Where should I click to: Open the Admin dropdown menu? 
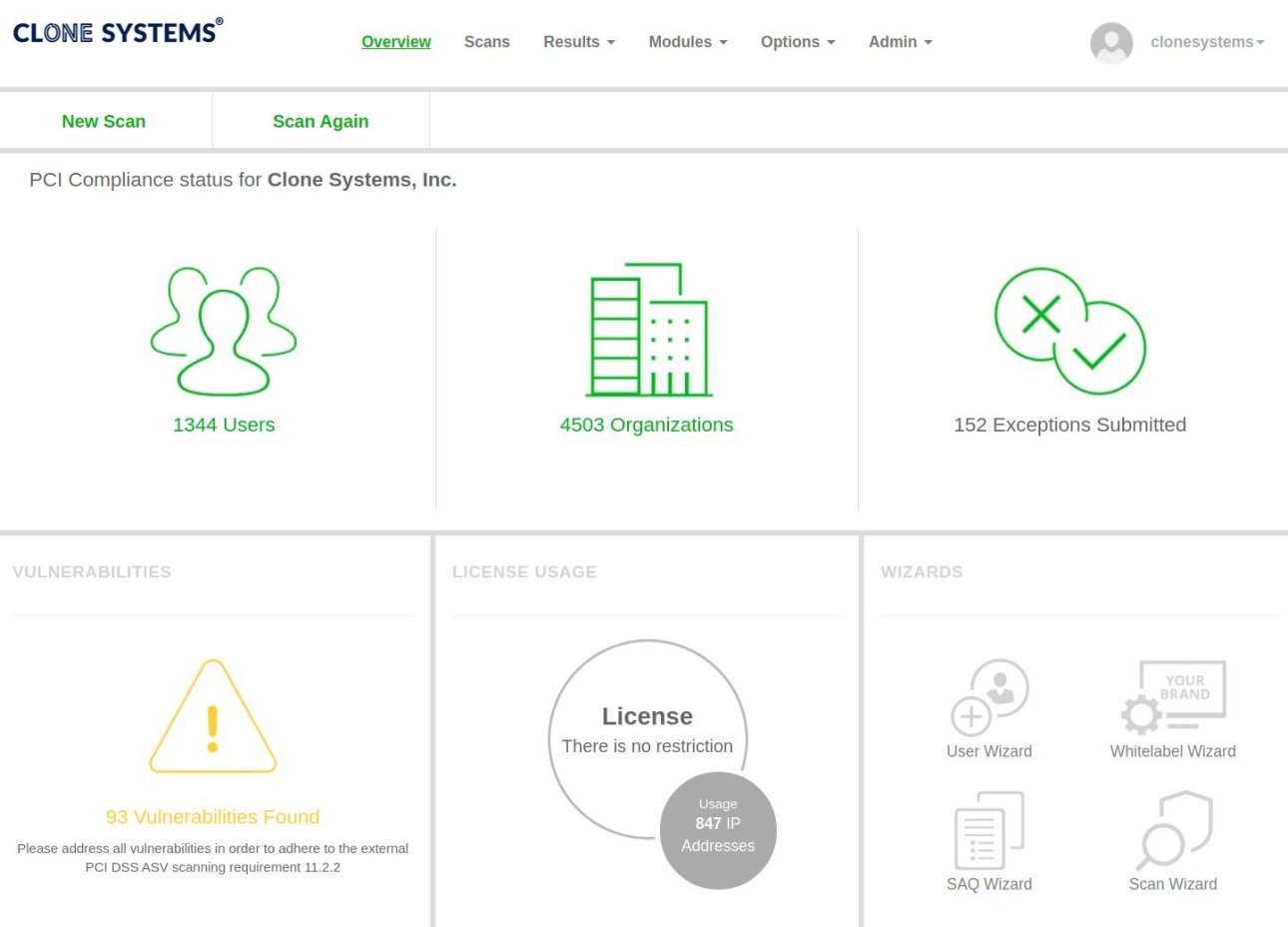[x=901, y=42]
